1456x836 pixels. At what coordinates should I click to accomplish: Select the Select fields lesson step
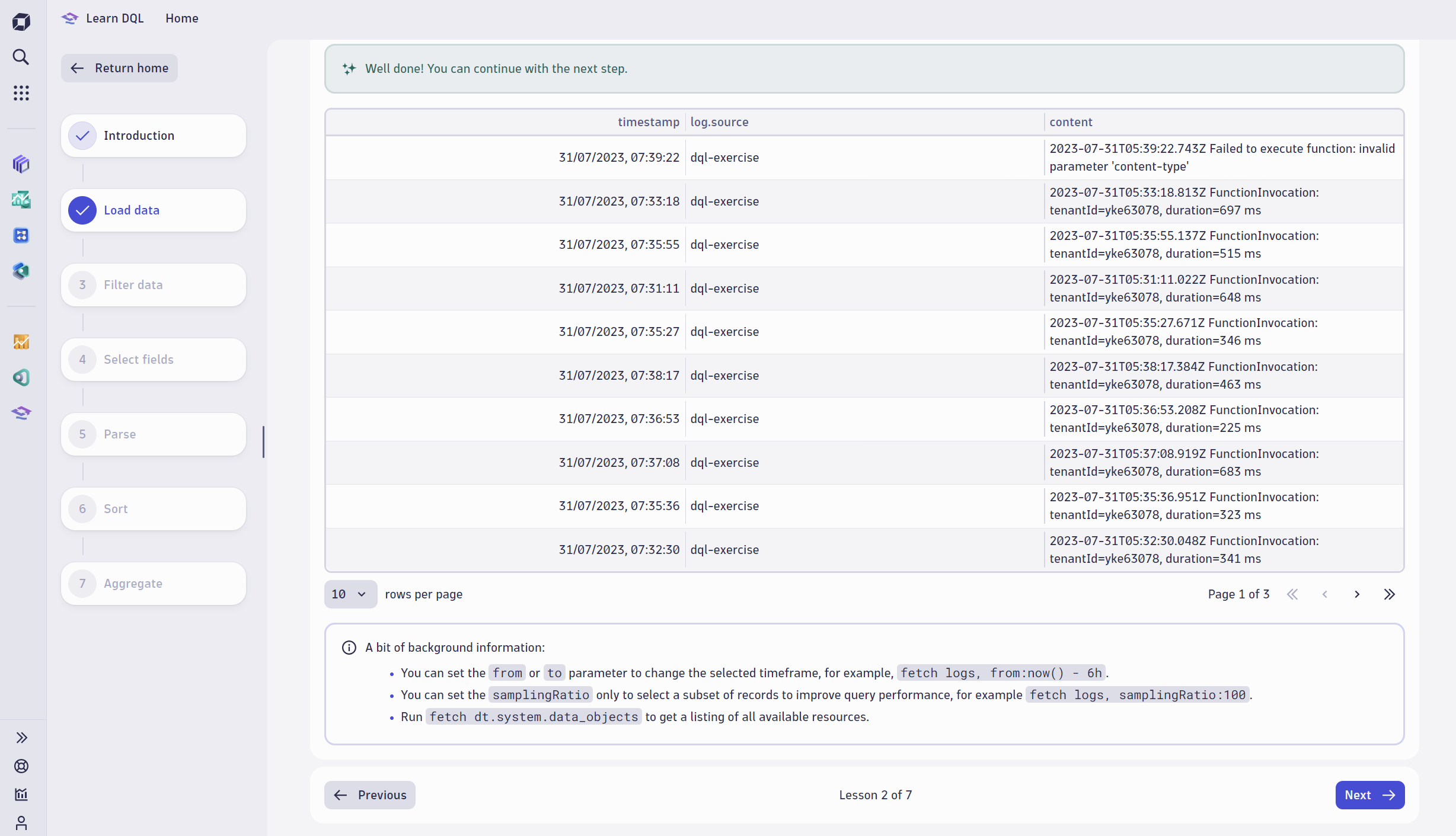[x=154, y=360]
